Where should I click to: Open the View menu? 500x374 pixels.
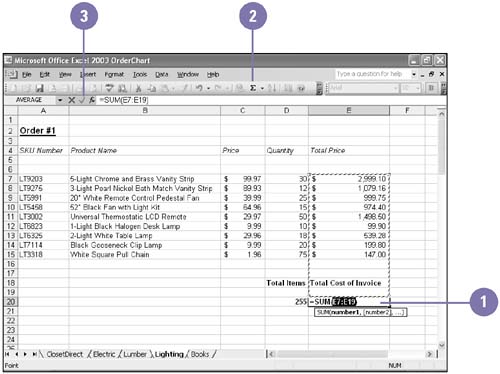click(x=65, y=74)
